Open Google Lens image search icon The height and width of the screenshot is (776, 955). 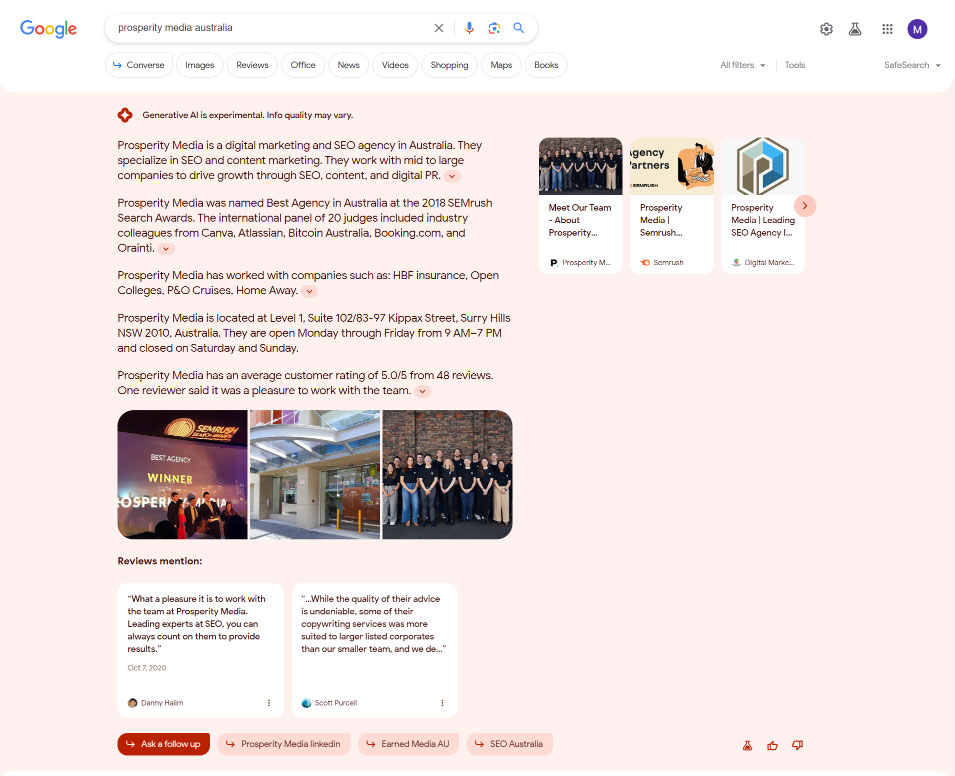494,28
